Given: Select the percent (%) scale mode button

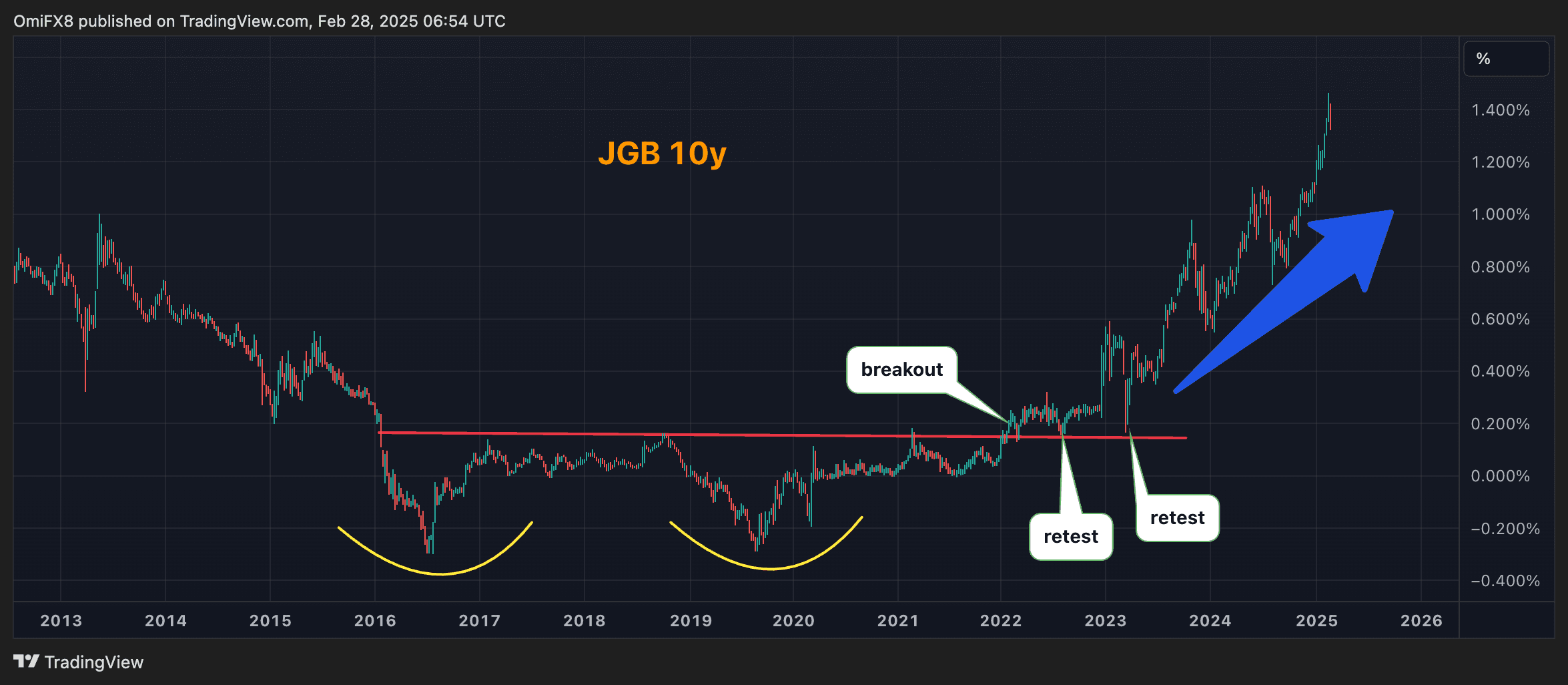Looking at the screenshot, I should (1505, 59).
